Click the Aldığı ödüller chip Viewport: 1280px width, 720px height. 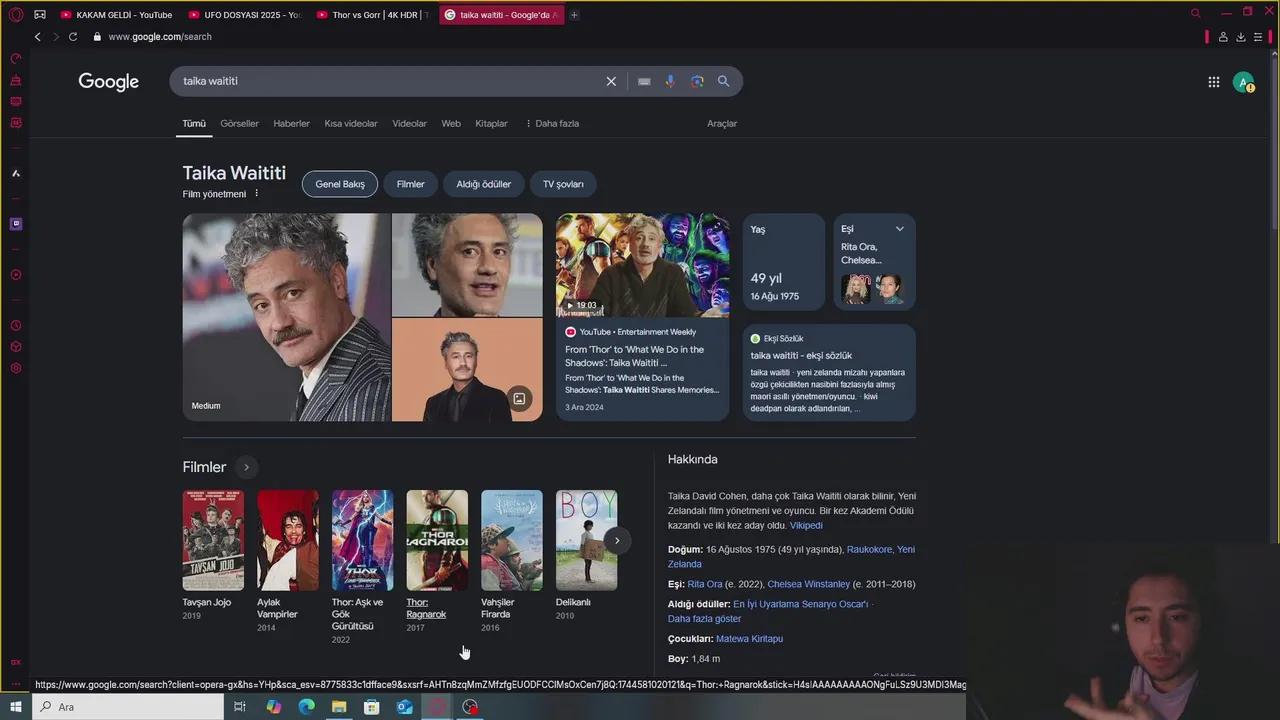click(x=484, y=184)
